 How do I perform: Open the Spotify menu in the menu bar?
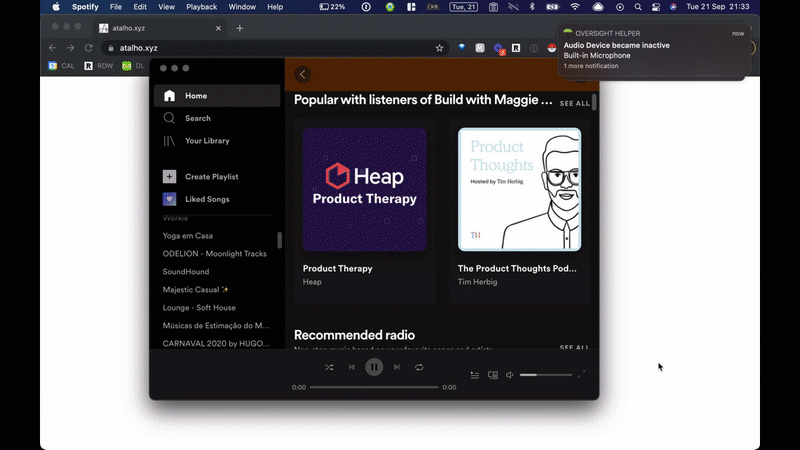click(x=85, y=7)
